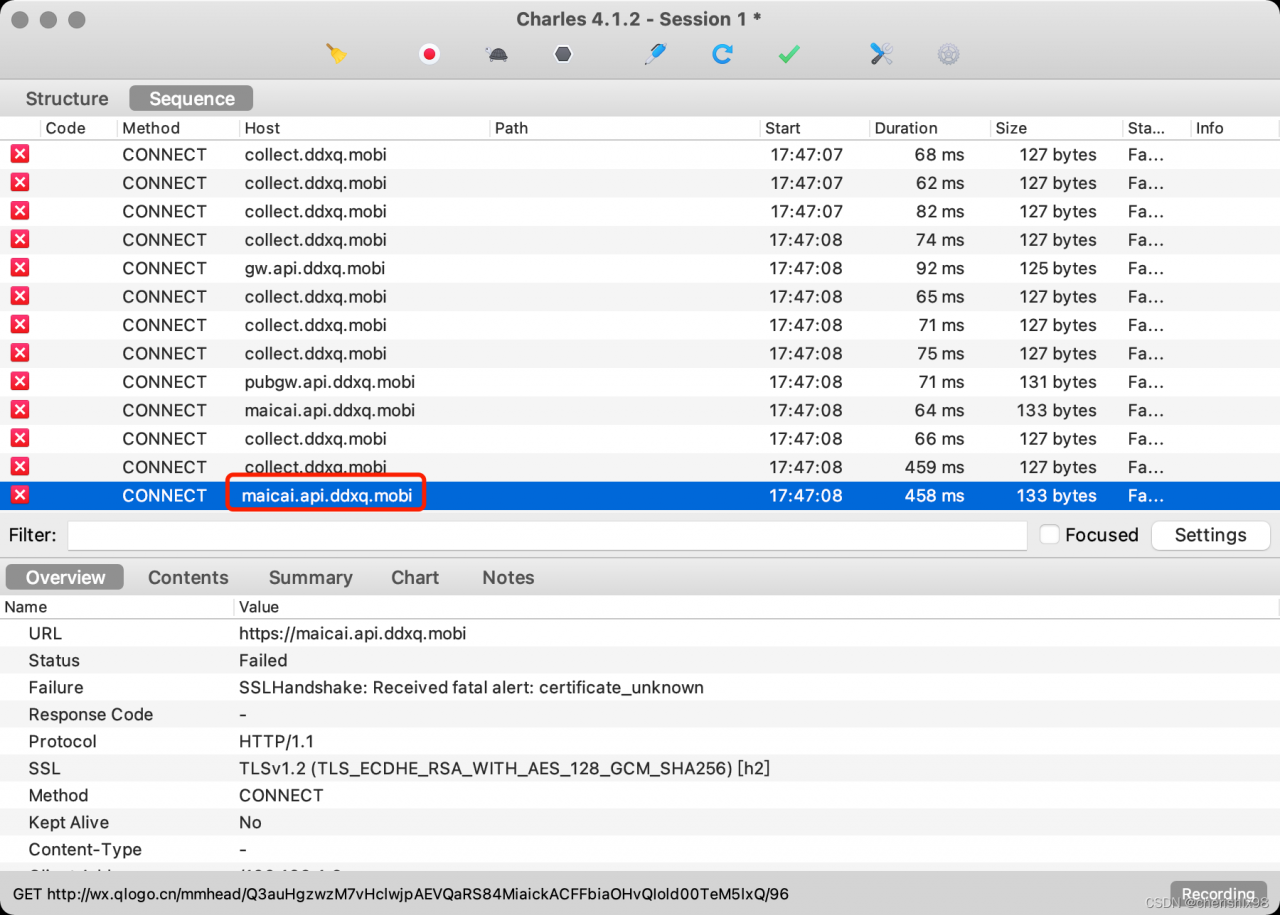Toggle breakpoints with the hexagon icon
1280x915 pixels.
tap(563, 54)
